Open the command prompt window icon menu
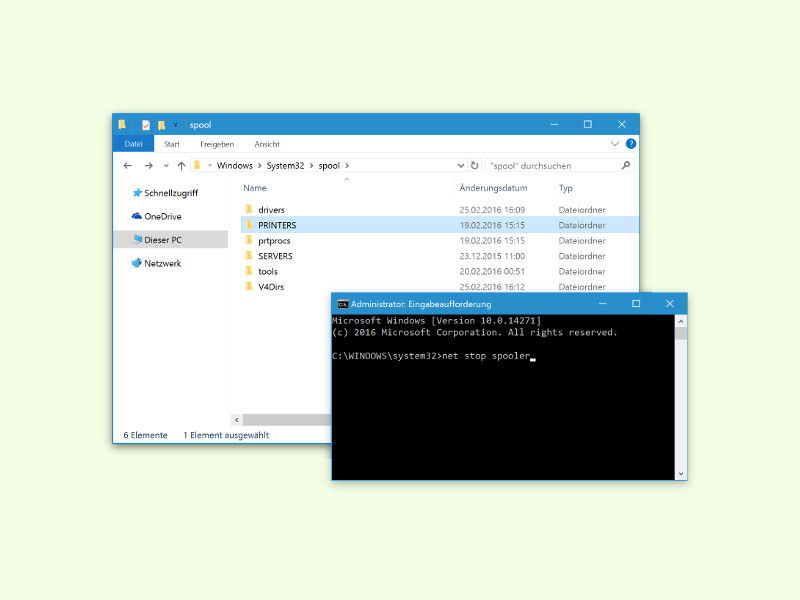Screen dimensions: 800x600 tap(343, 304)
